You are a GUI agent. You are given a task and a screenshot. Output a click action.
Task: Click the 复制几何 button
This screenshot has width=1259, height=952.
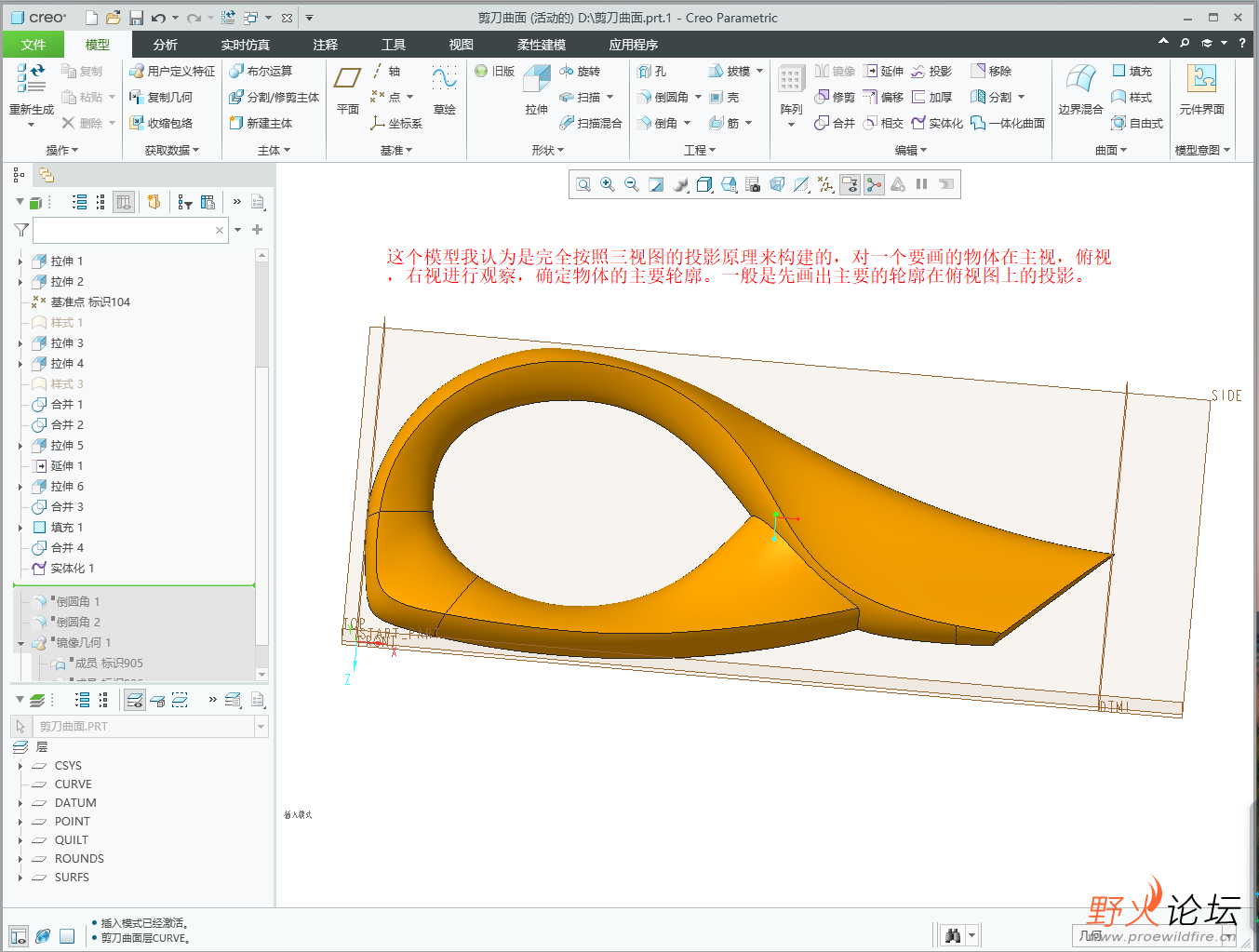click(161, 97)
